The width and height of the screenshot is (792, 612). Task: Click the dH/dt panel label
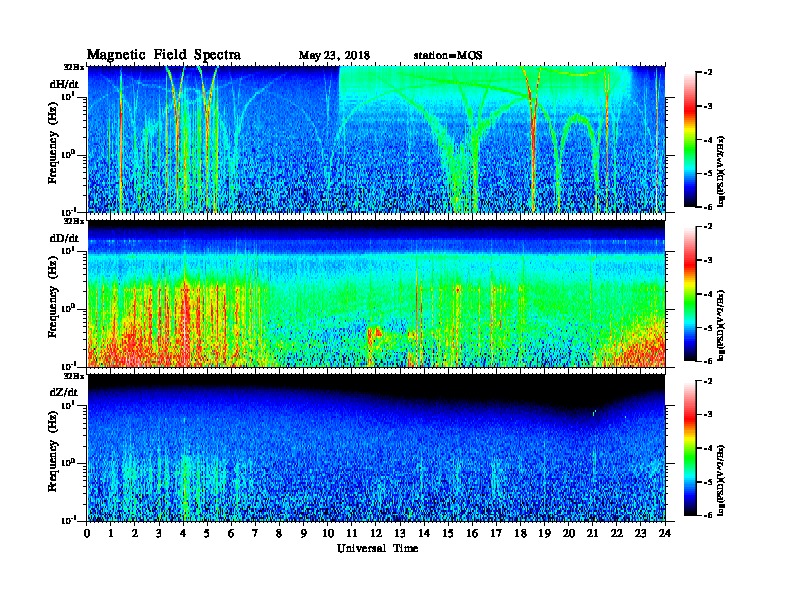click(x=64, y=84)
